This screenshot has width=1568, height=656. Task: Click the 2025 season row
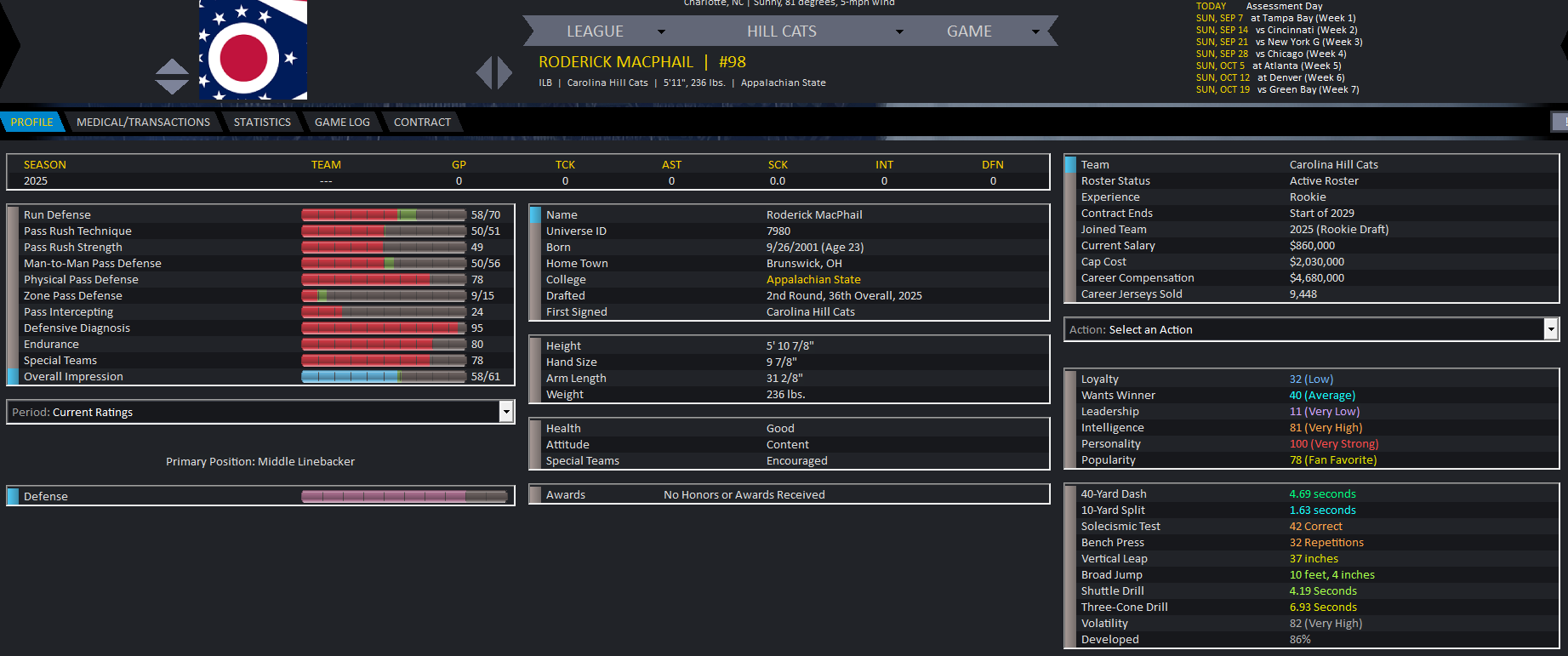pyautogui.click(x=528, y=180)
